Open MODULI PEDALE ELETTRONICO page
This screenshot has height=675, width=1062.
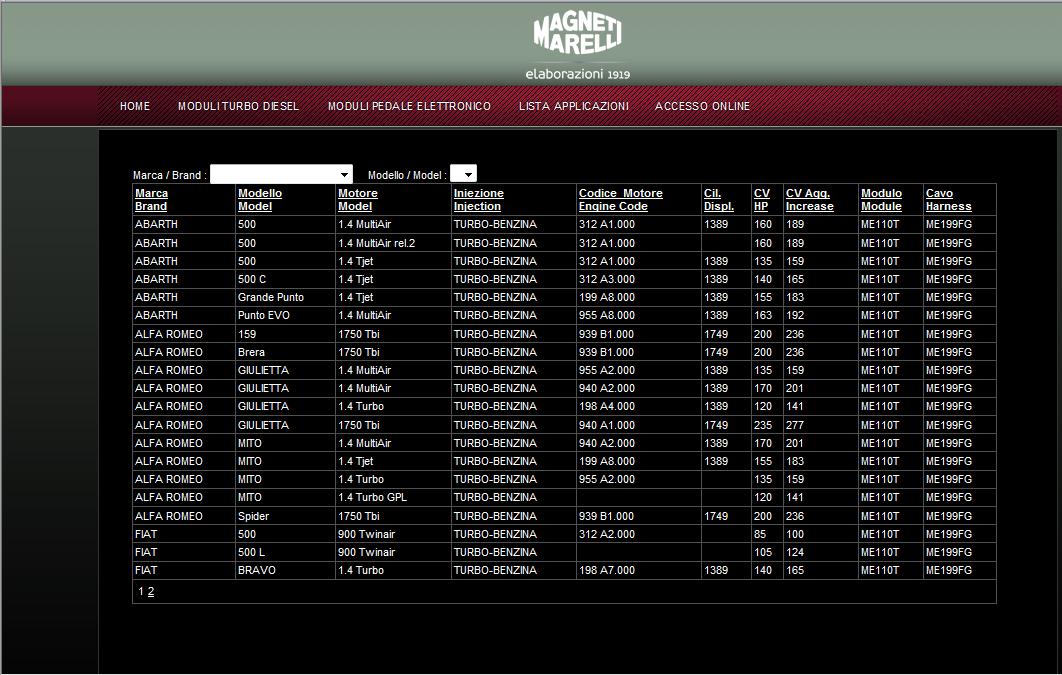[409, 106]
